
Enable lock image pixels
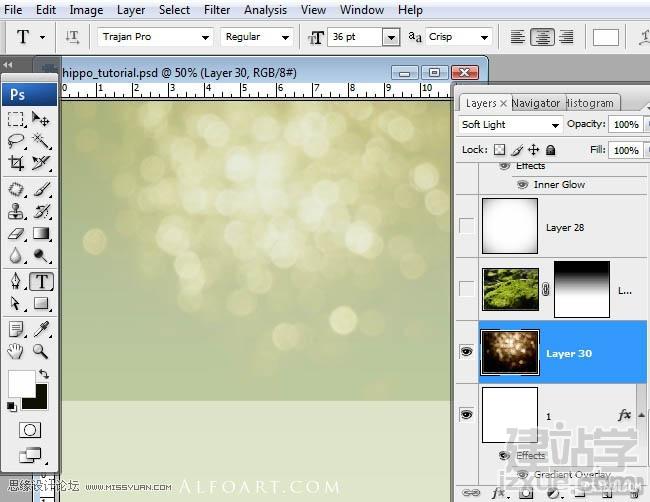(x=517, y=150)
